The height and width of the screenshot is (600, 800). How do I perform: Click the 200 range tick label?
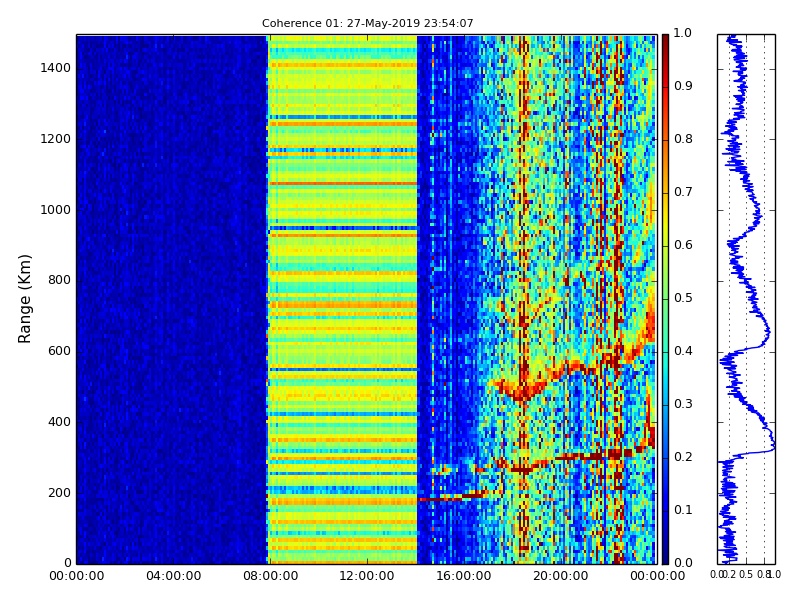coord(59,493)
